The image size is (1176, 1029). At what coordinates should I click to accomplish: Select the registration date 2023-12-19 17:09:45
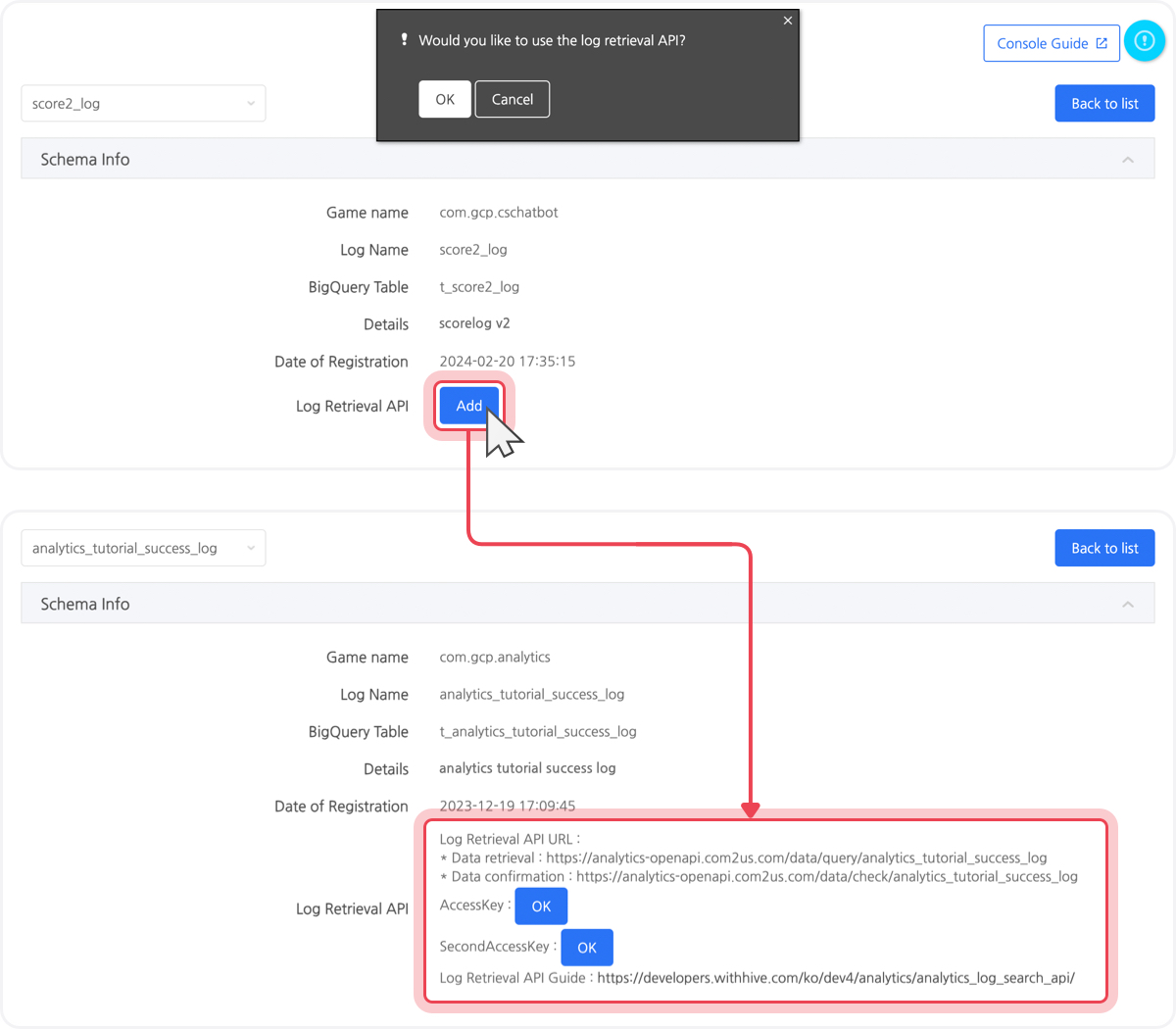(508, 807)
